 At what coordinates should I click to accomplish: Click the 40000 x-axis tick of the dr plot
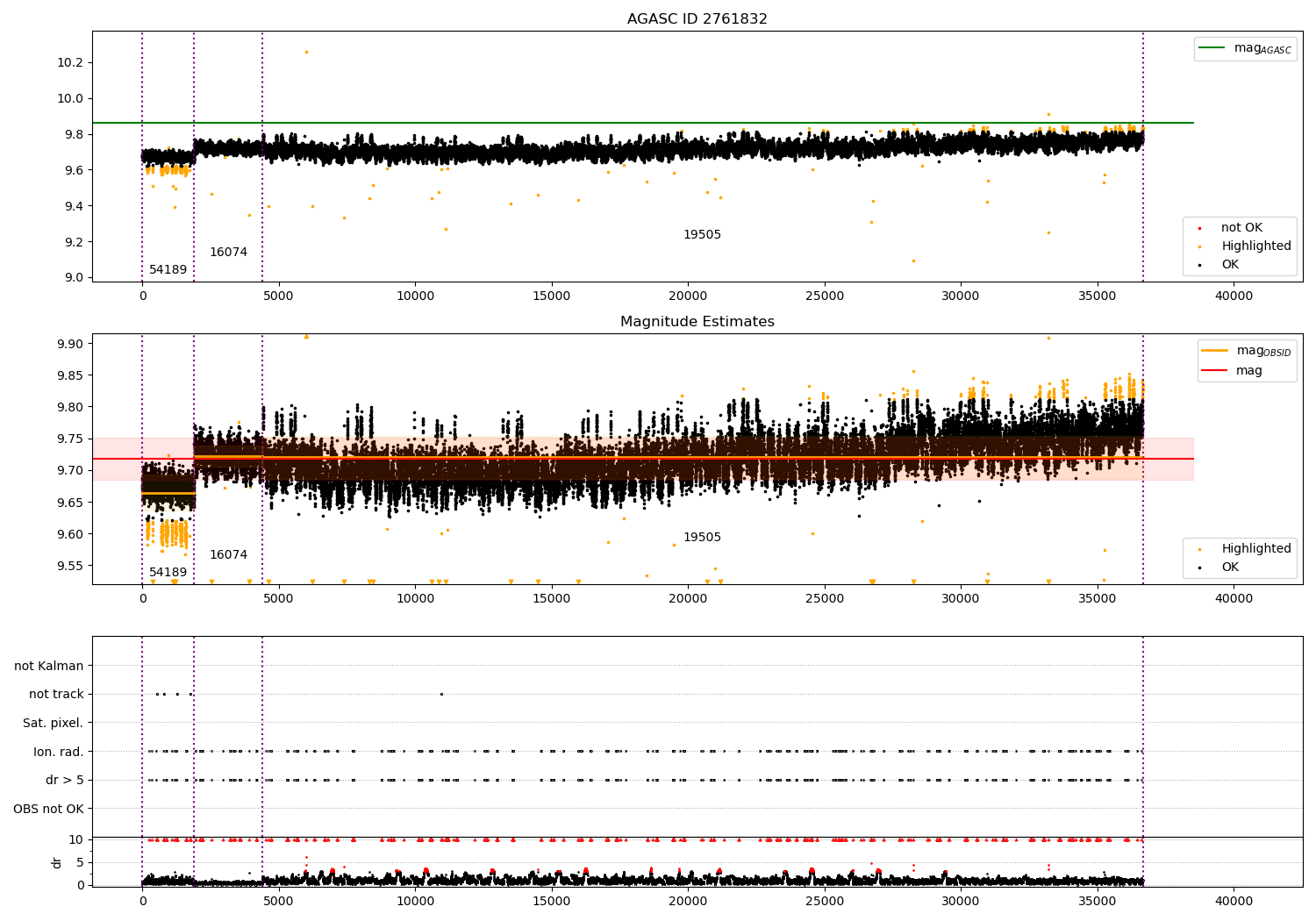(x=1234, y=901)
